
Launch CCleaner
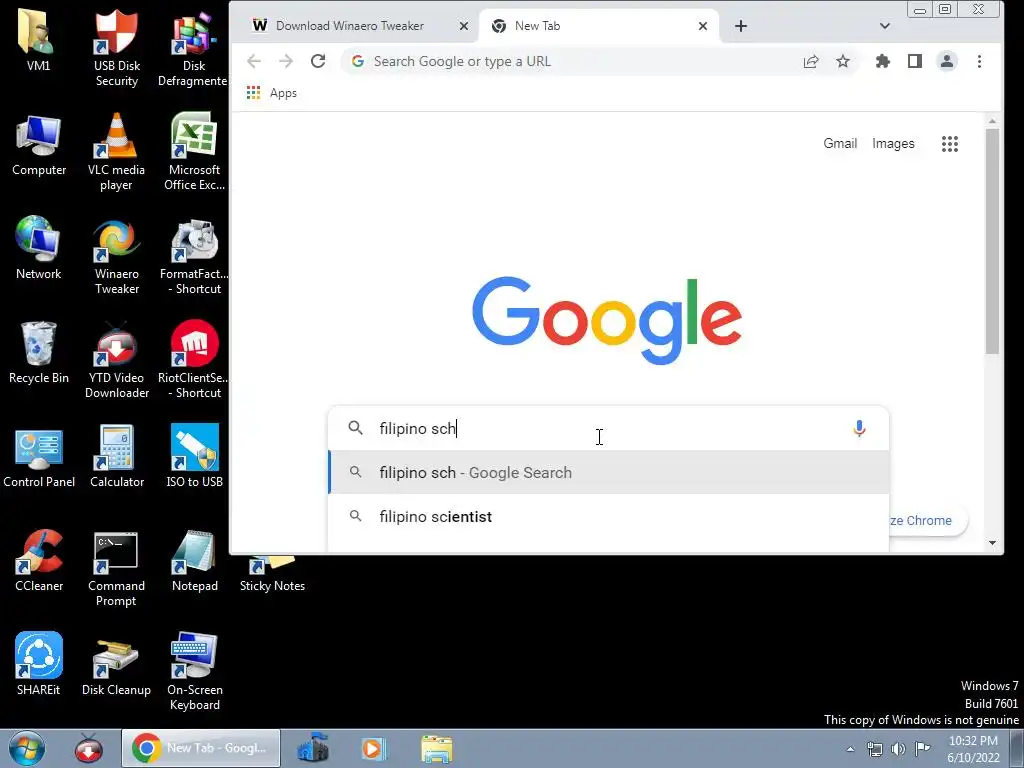pos(39,561)
